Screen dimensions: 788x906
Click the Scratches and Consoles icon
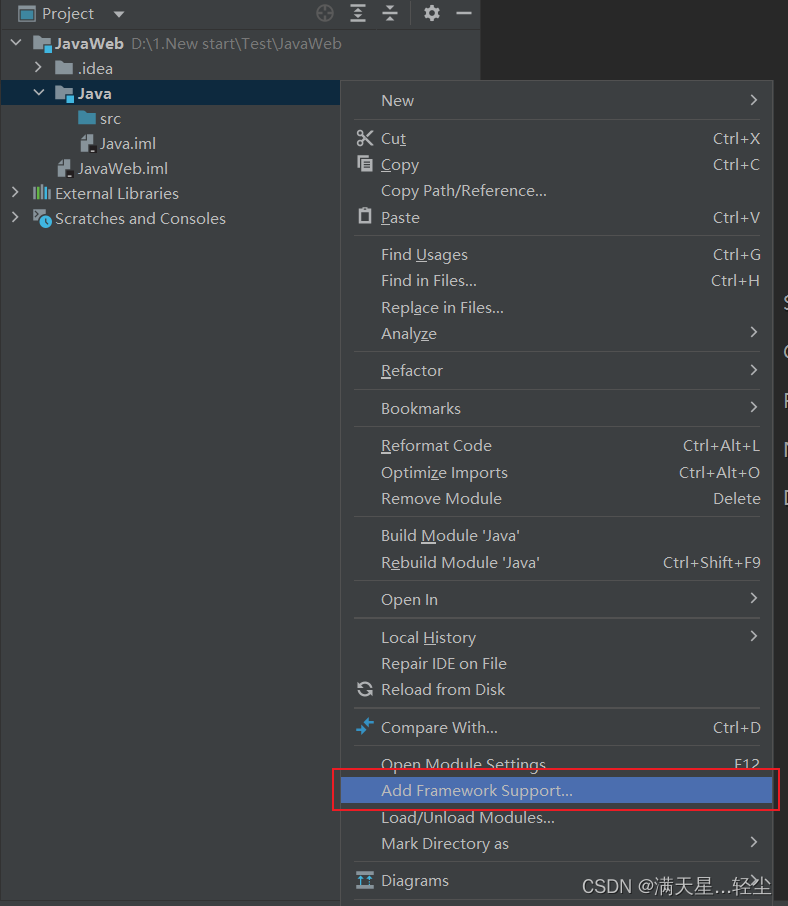(x=42, y=218)
